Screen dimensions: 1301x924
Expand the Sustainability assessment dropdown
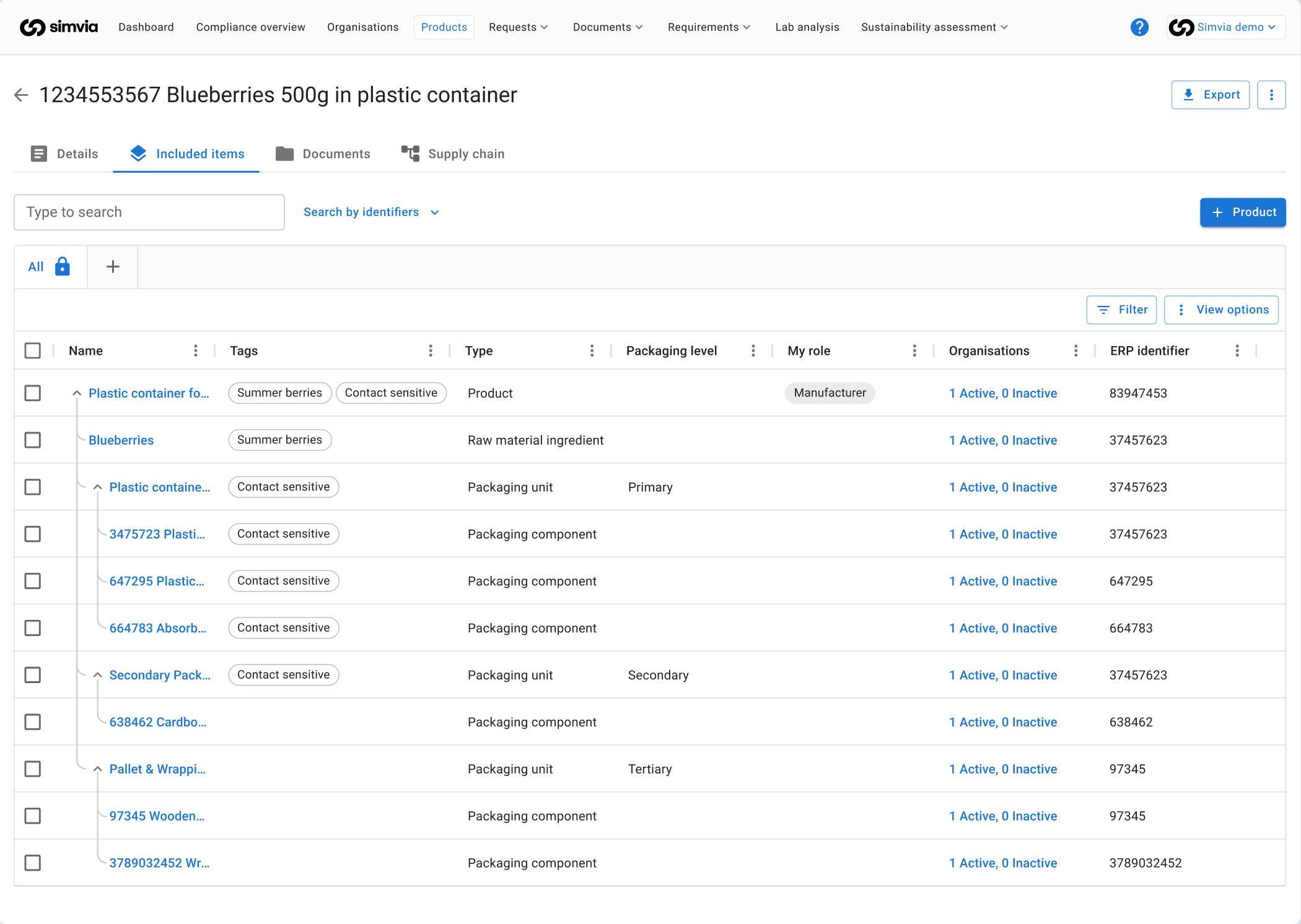click(934, 27)
